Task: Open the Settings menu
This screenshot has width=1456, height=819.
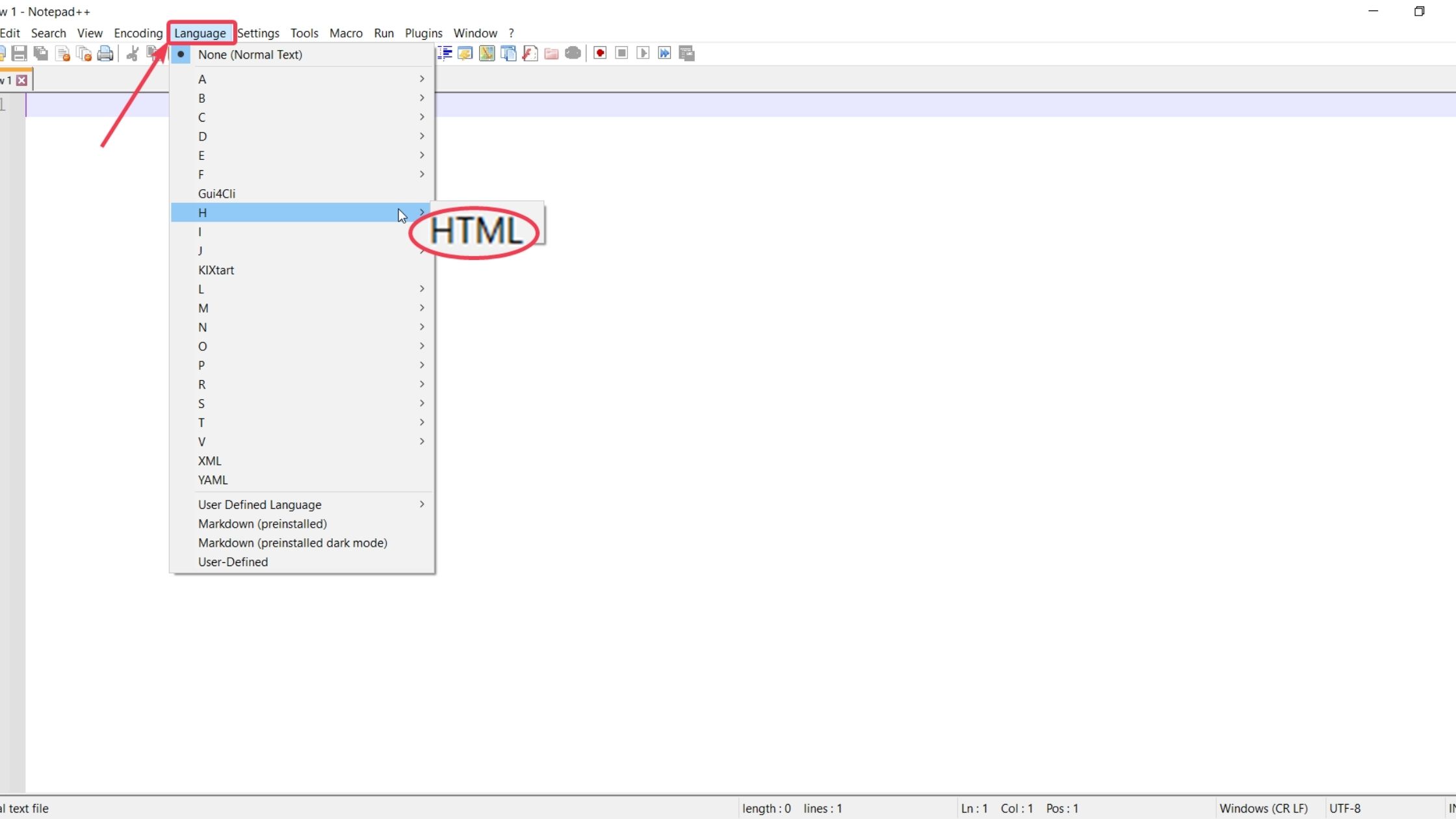Action: (x=258, y=33)
